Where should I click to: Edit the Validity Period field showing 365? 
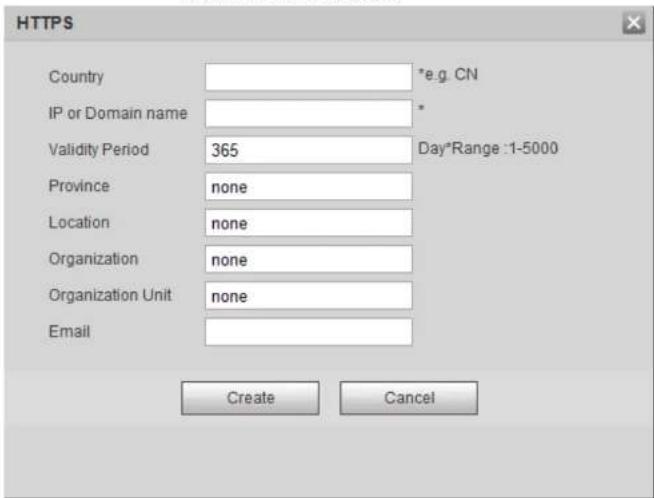[x=309, y=150]
